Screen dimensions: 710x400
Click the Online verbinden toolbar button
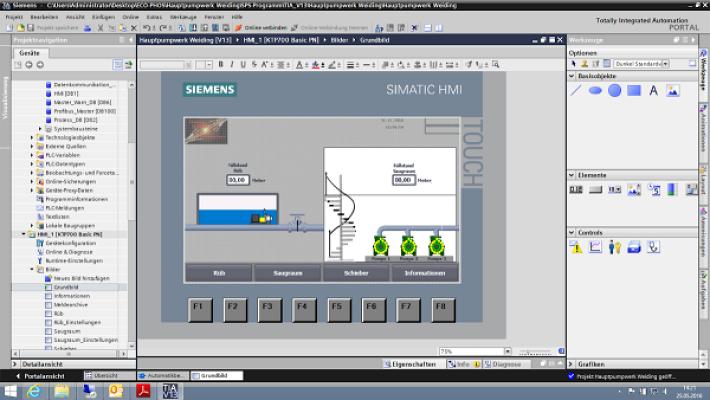click(261, 28)
